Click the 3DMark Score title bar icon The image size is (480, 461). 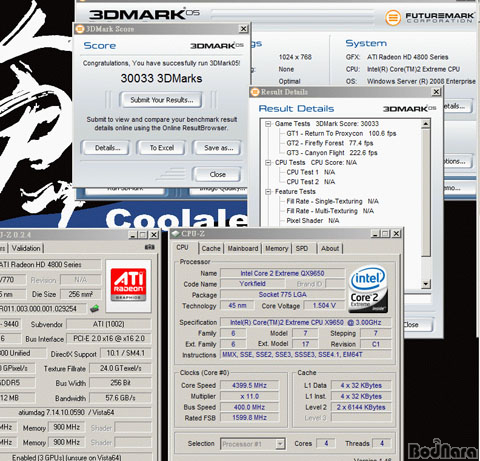click(80, 29)
